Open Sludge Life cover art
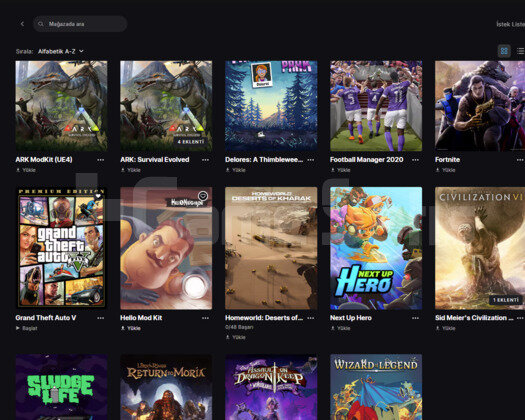 tap(61, 387)
